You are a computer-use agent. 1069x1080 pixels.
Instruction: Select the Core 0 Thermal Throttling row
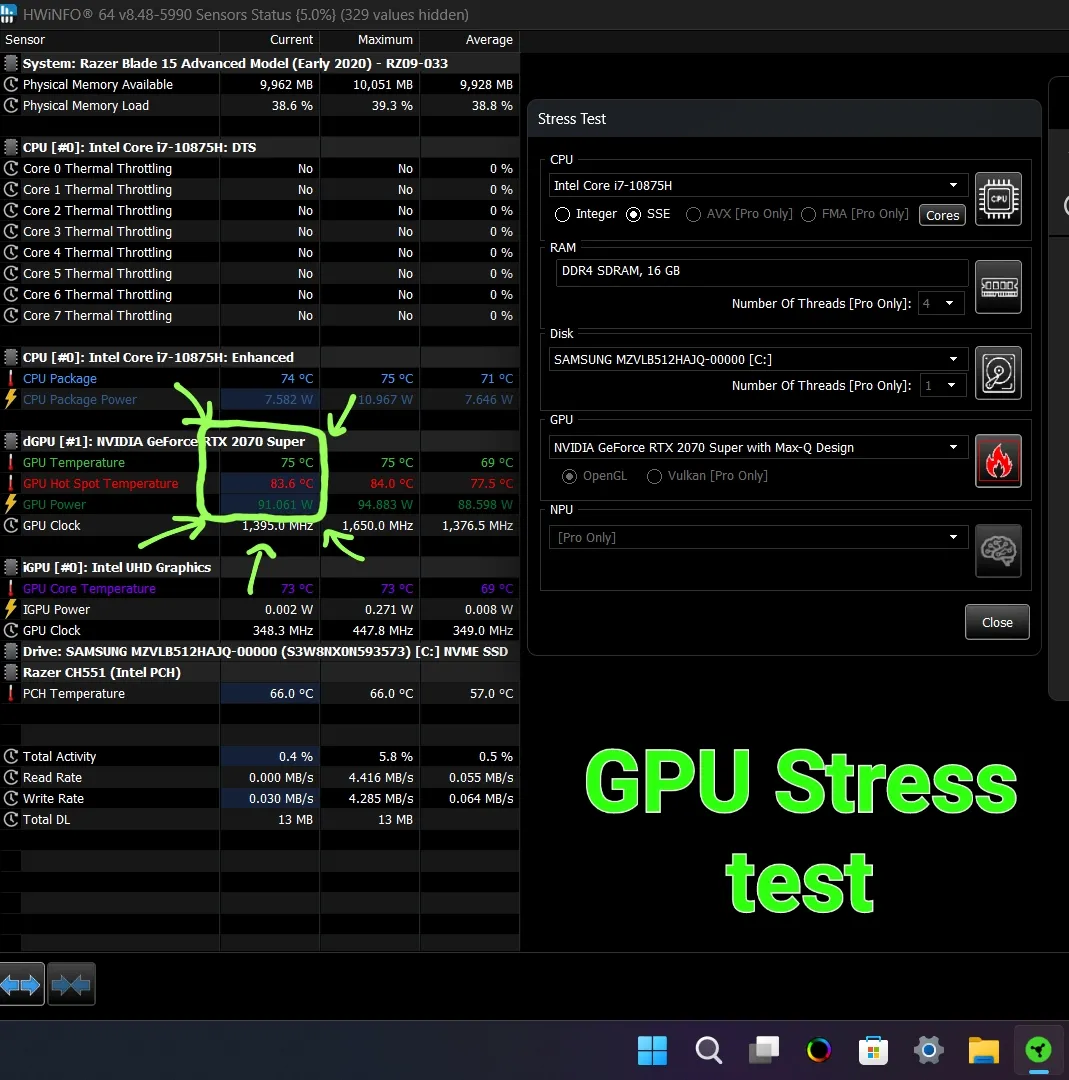[260, 168]
